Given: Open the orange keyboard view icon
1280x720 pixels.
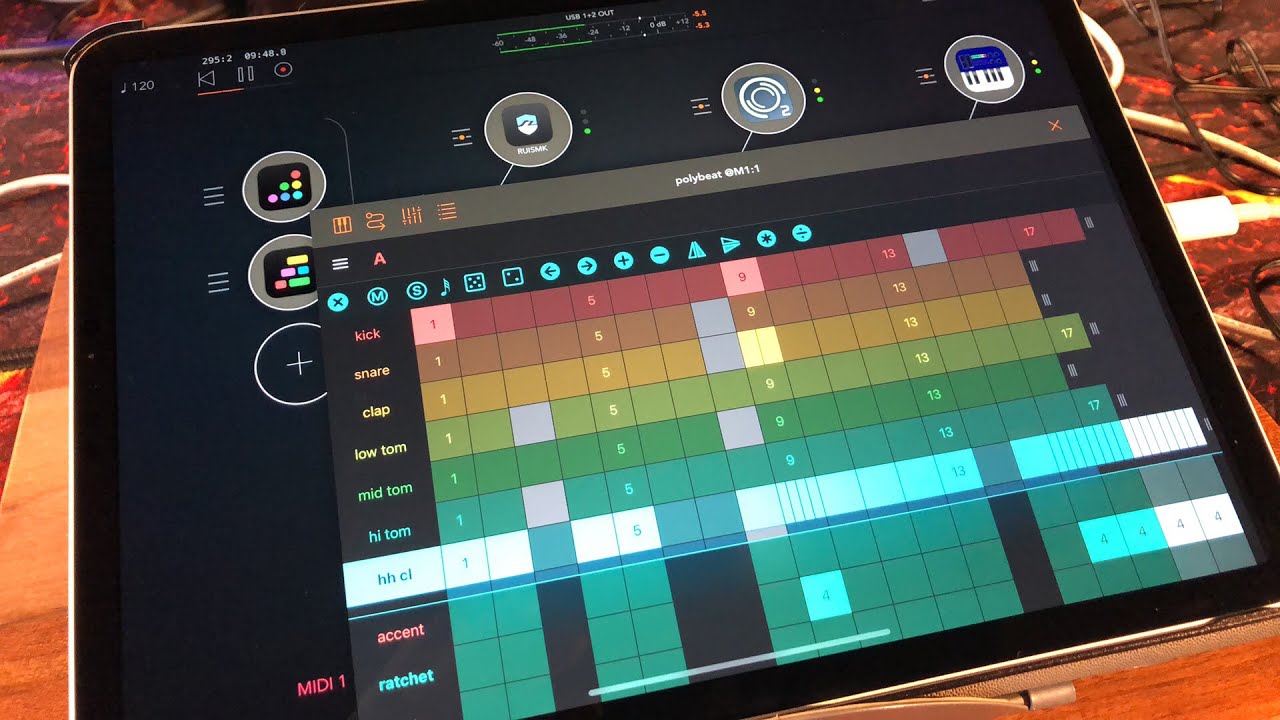Looking at the screenshot, I should click(342, 226).
